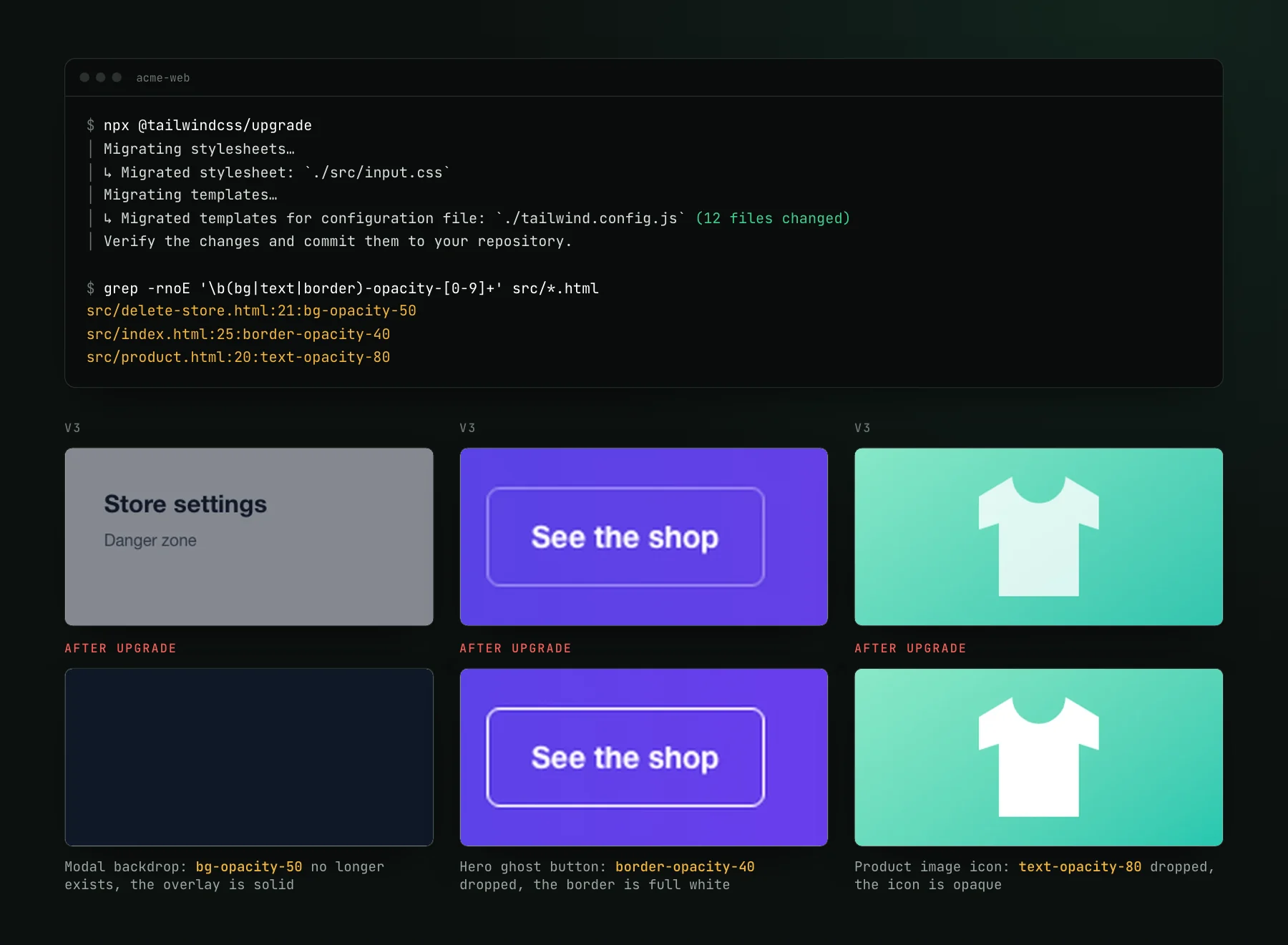Click the bg-opacity-50 highlighted caption code
This screenshot has width=1288, height=945.
249,866
